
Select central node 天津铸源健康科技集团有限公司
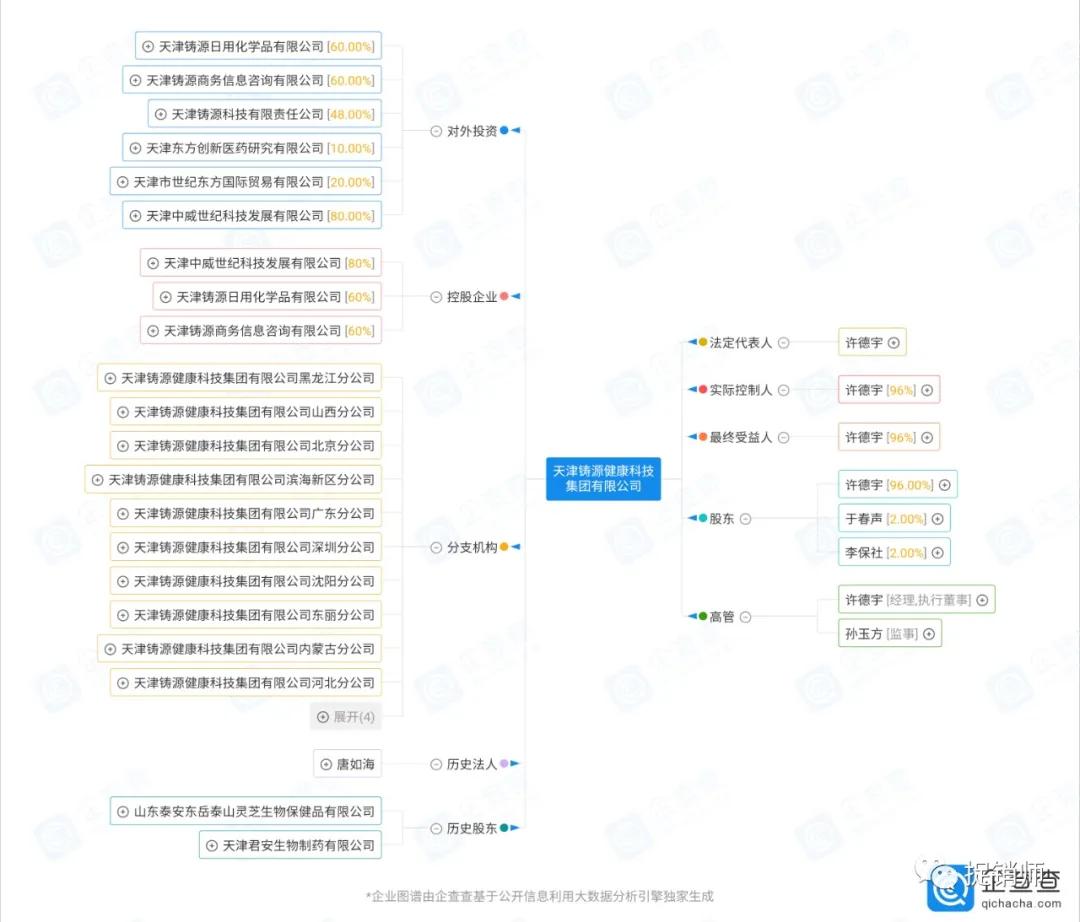[x=603, y=478]
